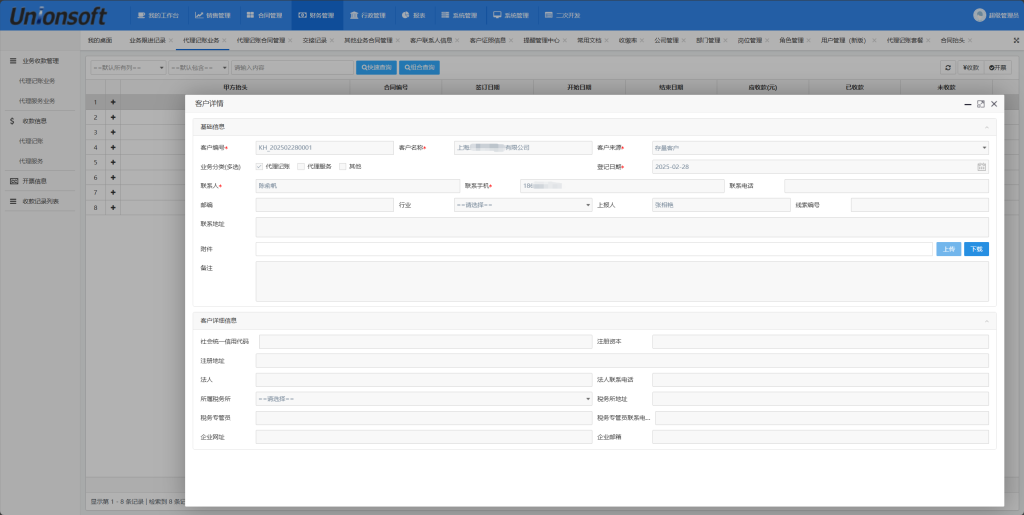
Task: Expand row 1 with its plus icon
Action: (113, 102)
